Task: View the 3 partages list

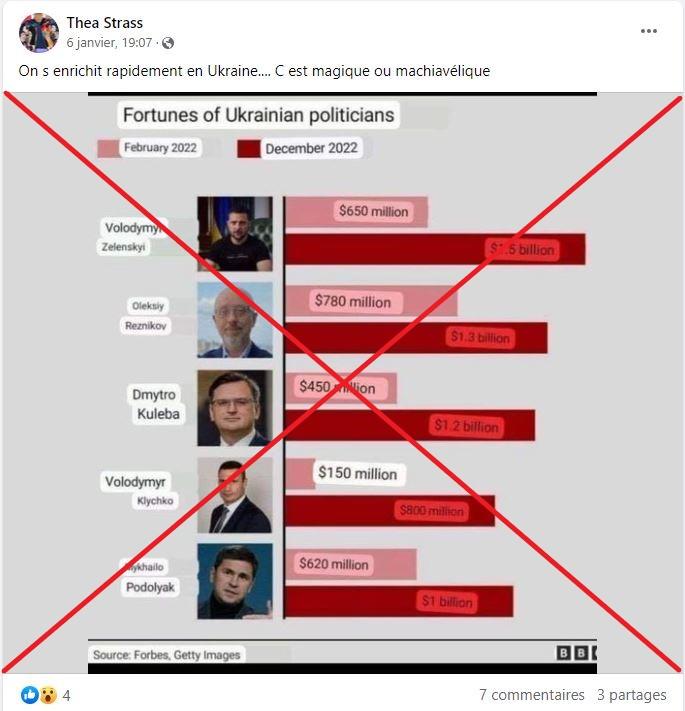Action: point(632,695)
